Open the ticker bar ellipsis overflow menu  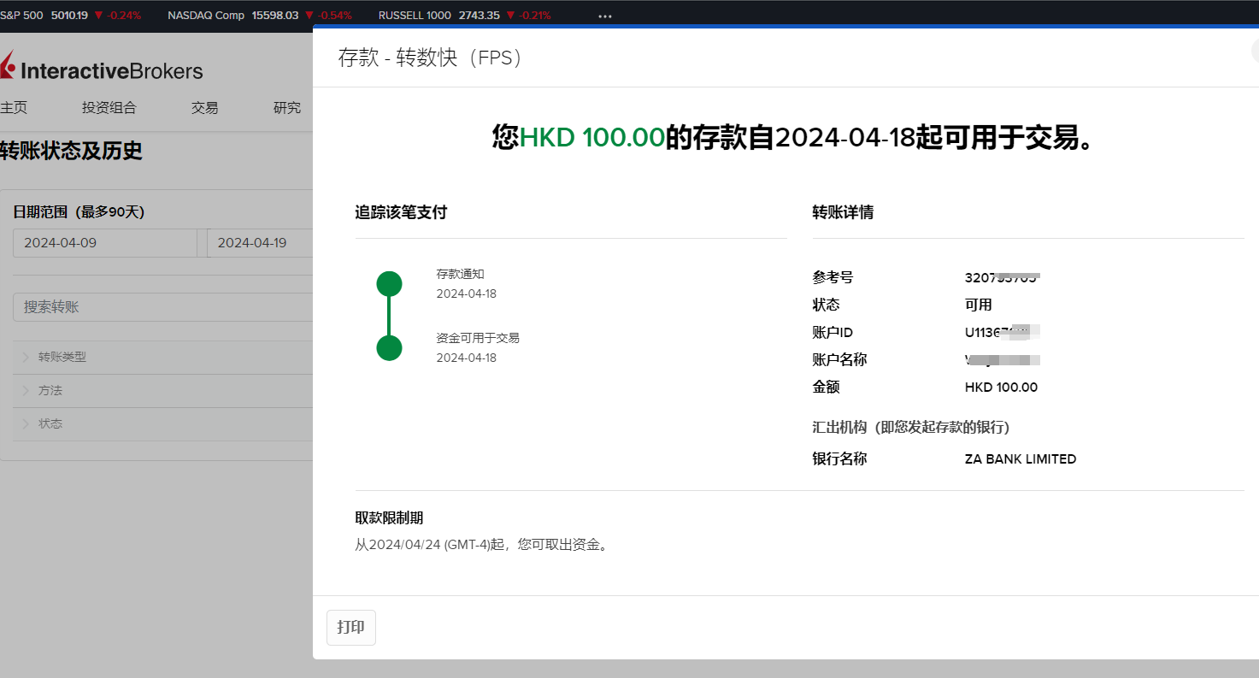(604, 15)
